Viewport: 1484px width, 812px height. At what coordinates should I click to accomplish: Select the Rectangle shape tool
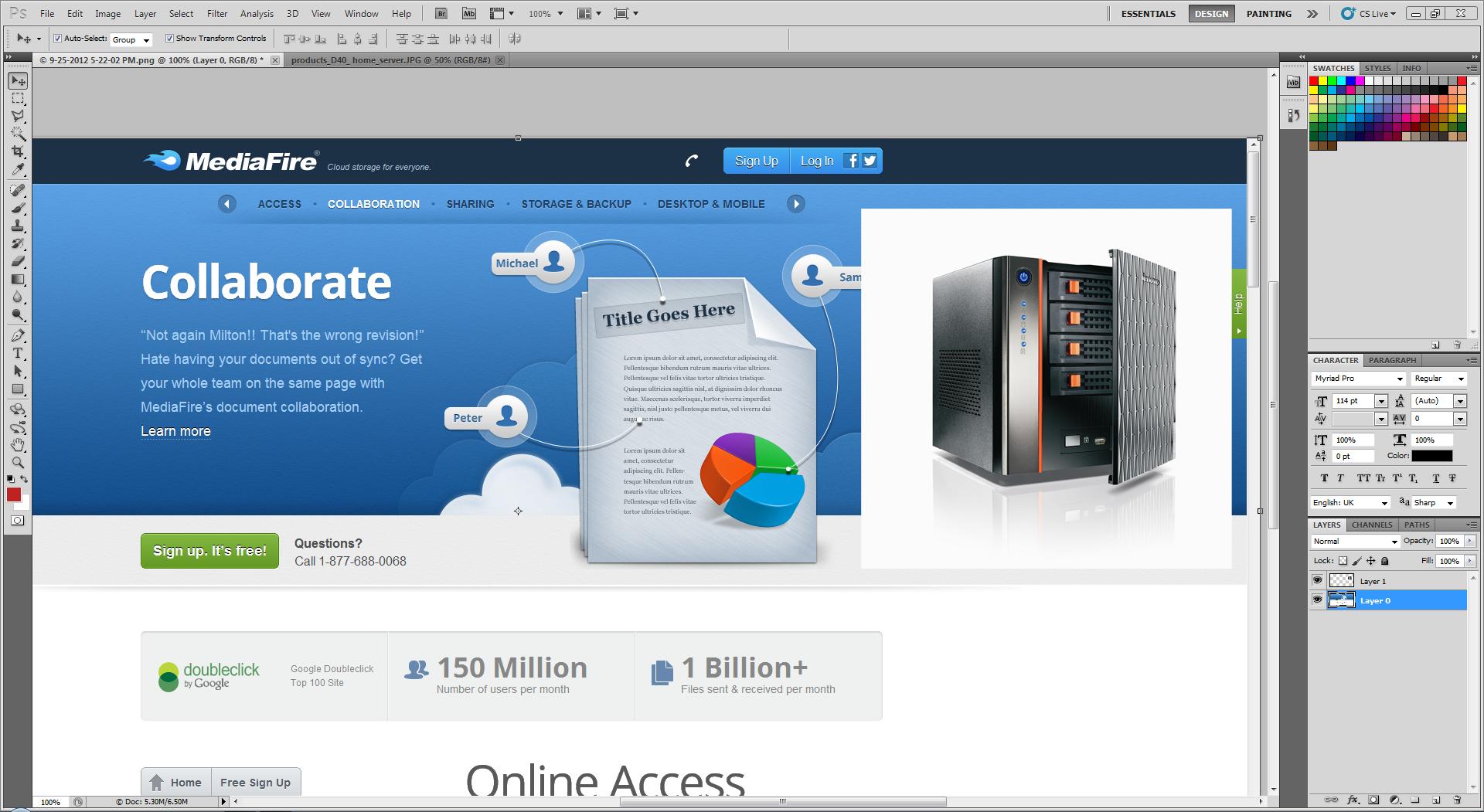[x=18, y=389]
